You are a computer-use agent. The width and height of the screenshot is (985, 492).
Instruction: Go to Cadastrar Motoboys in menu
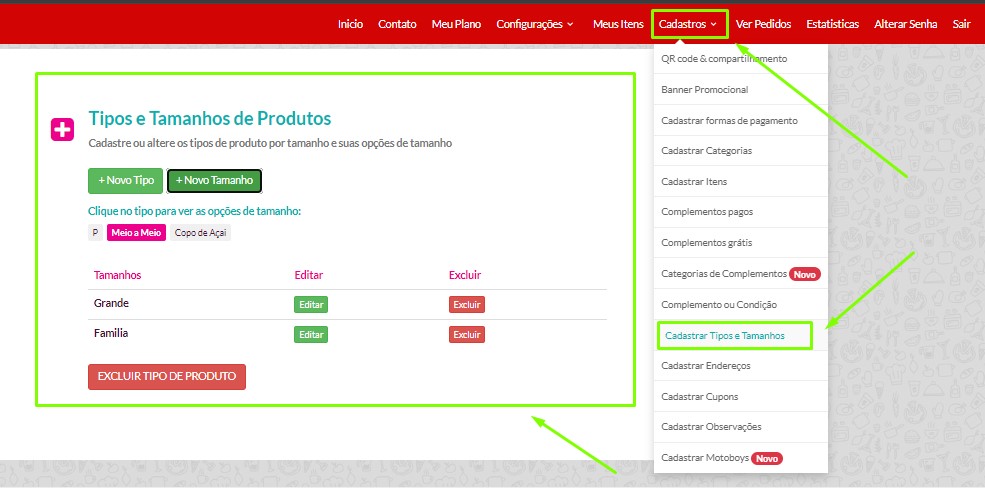[x=705, y=458]
